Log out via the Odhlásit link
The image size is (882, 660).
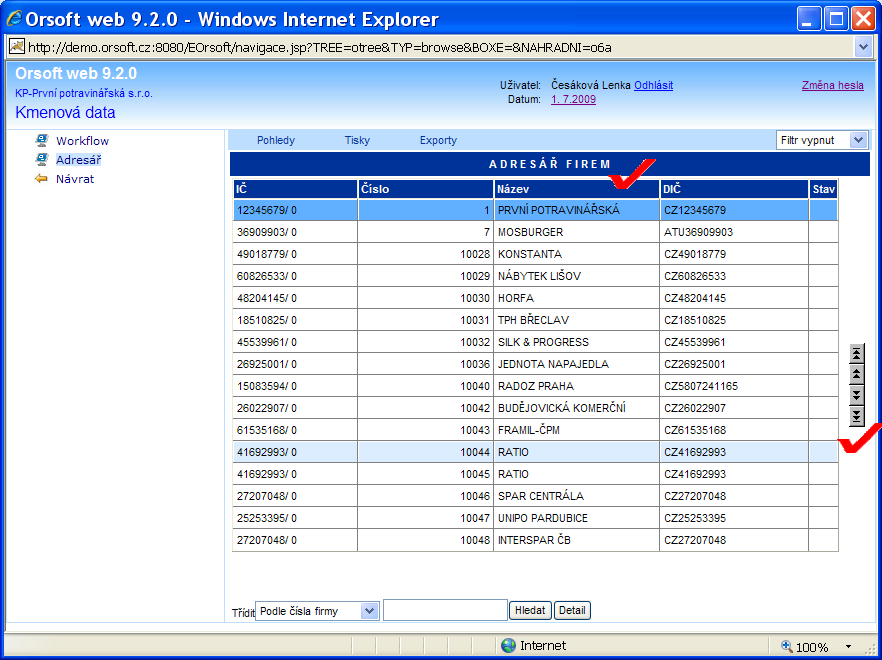(653, 86)
